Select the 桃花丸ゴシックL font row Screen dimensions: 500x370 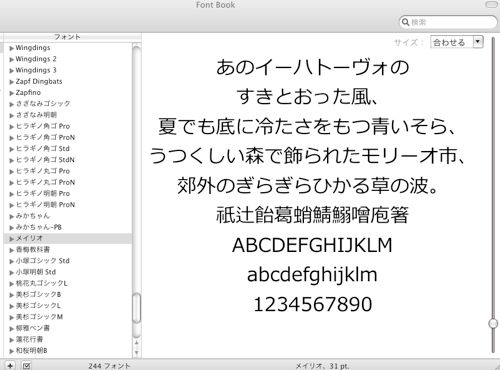click(68, 283)
